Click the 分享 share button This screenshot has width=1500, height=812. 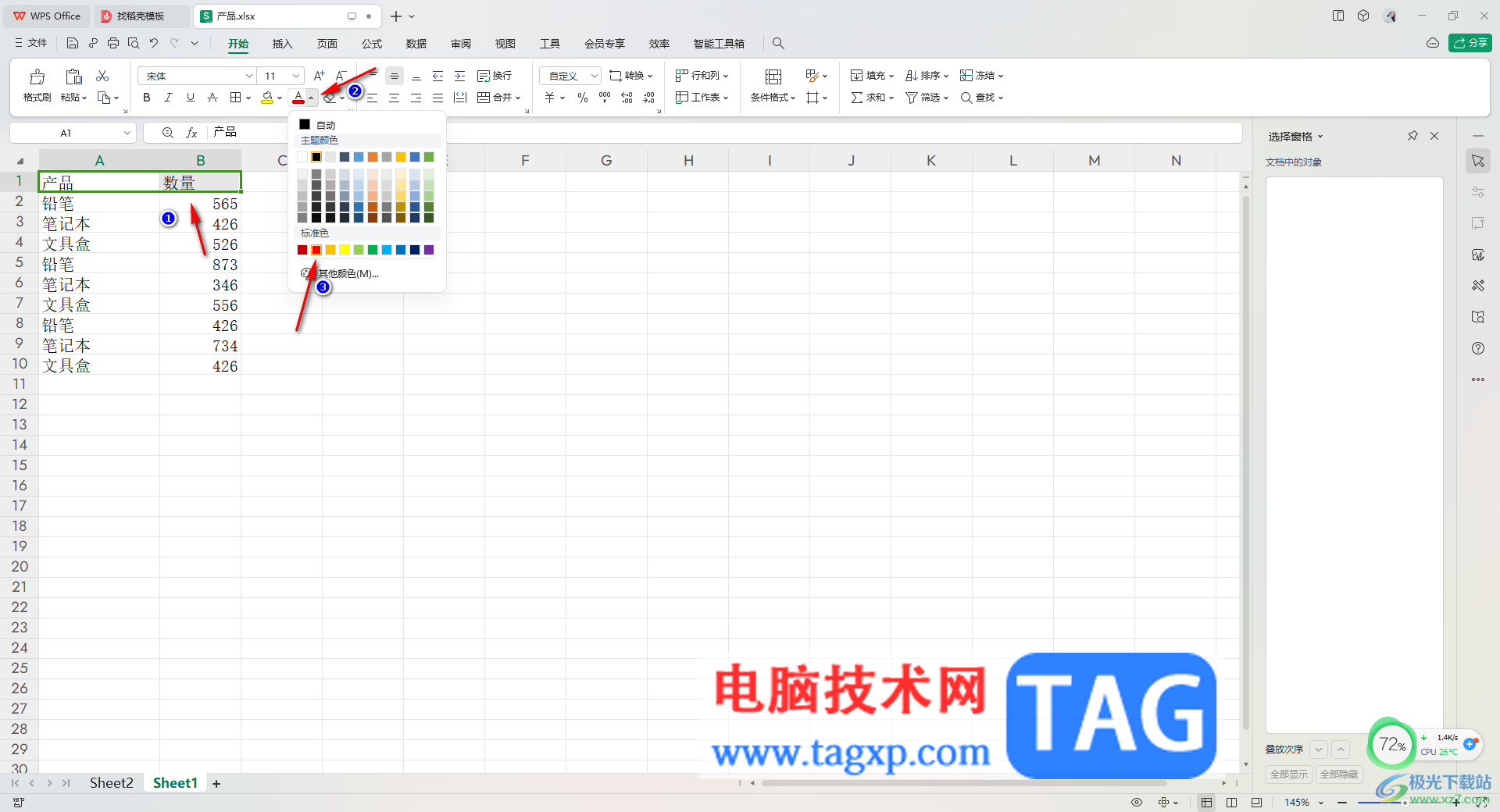coord(1470,43)
